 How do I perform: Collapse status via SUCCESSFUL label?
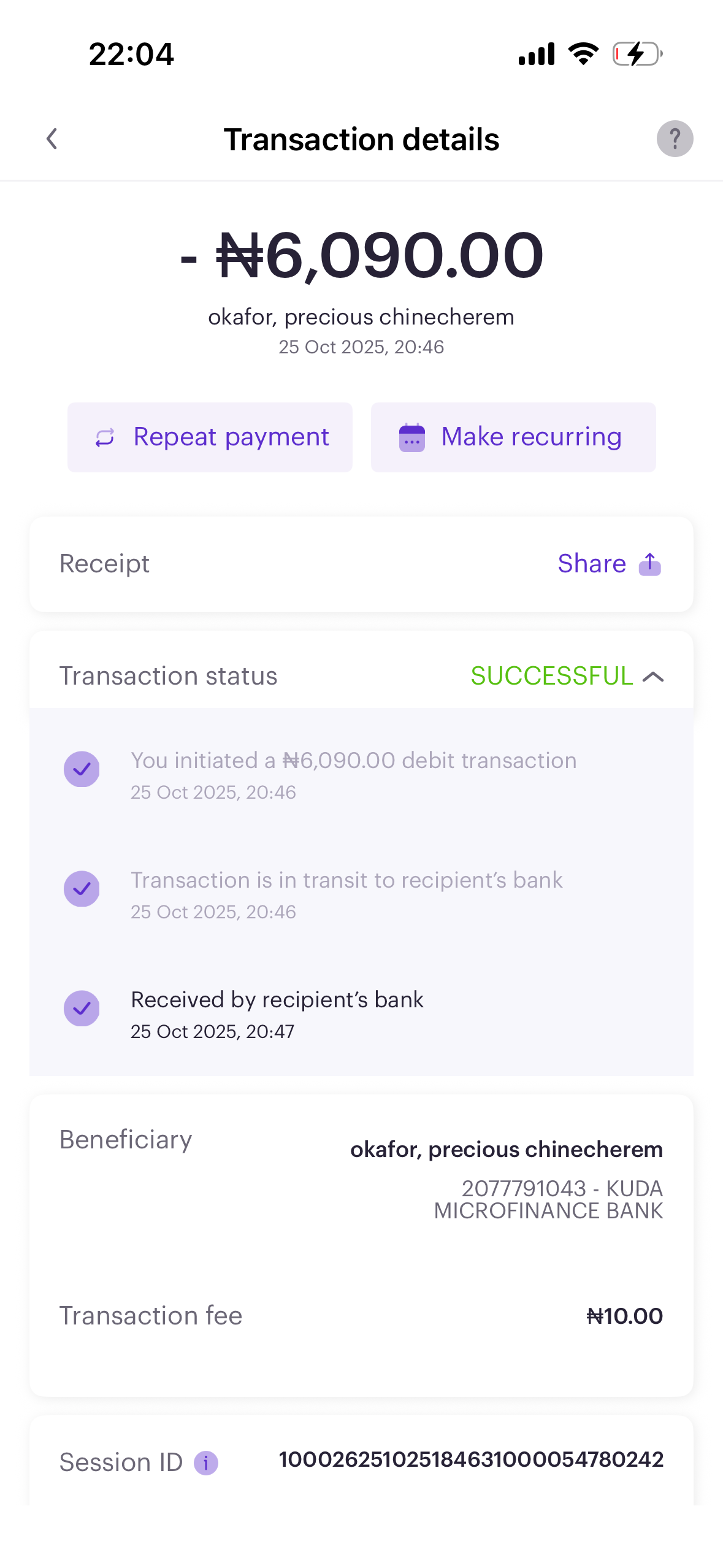[x=551, y=676]
